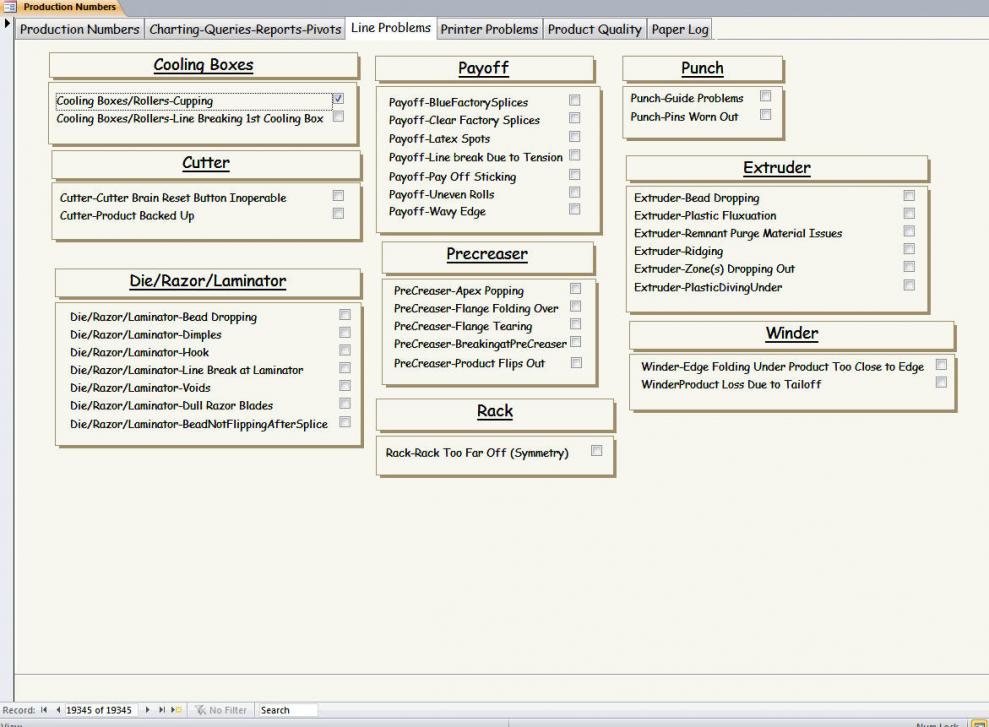Check Payoff-BlueFactorySplices checkbox

pyautogui.click(x=574, y=100)
